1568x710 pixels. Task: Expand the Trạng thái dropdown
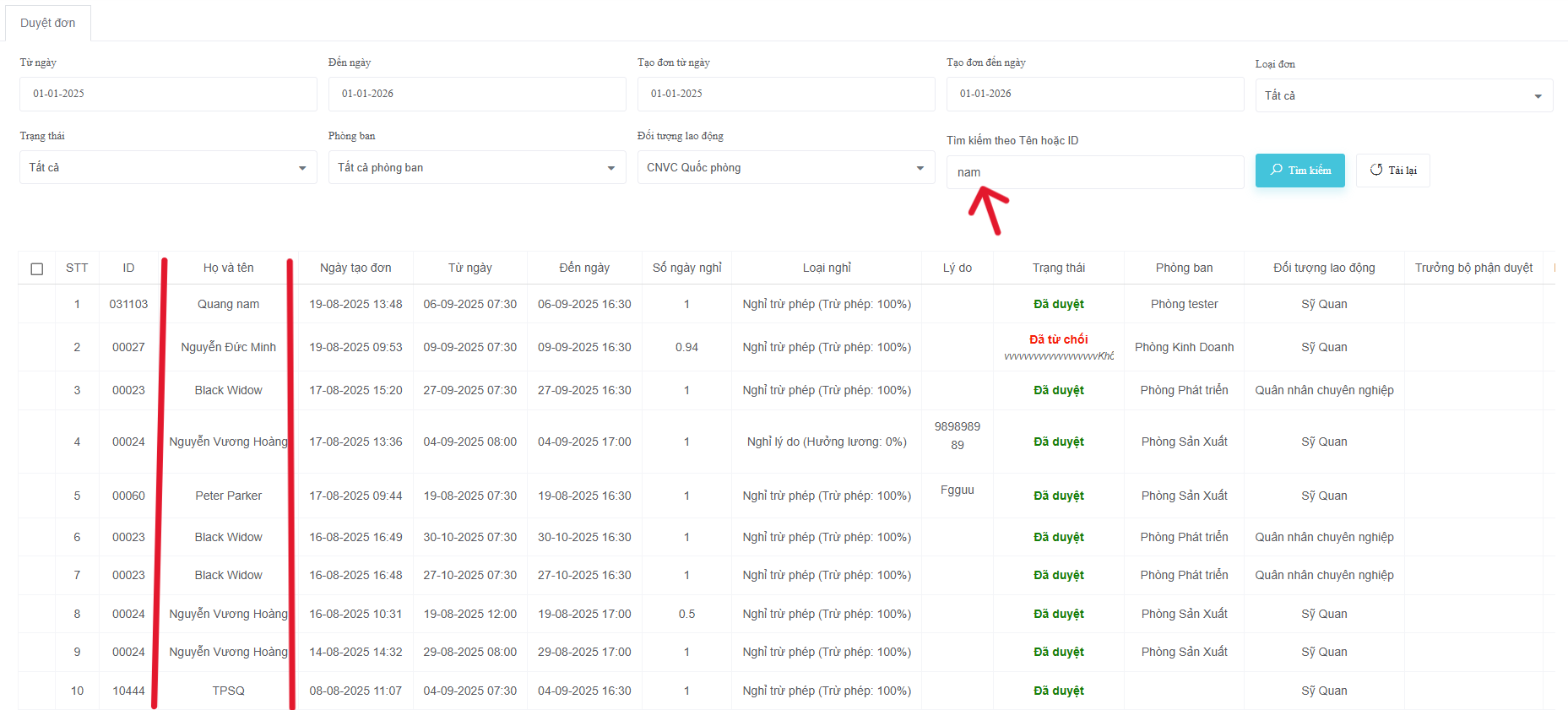(x=167, y=167)
